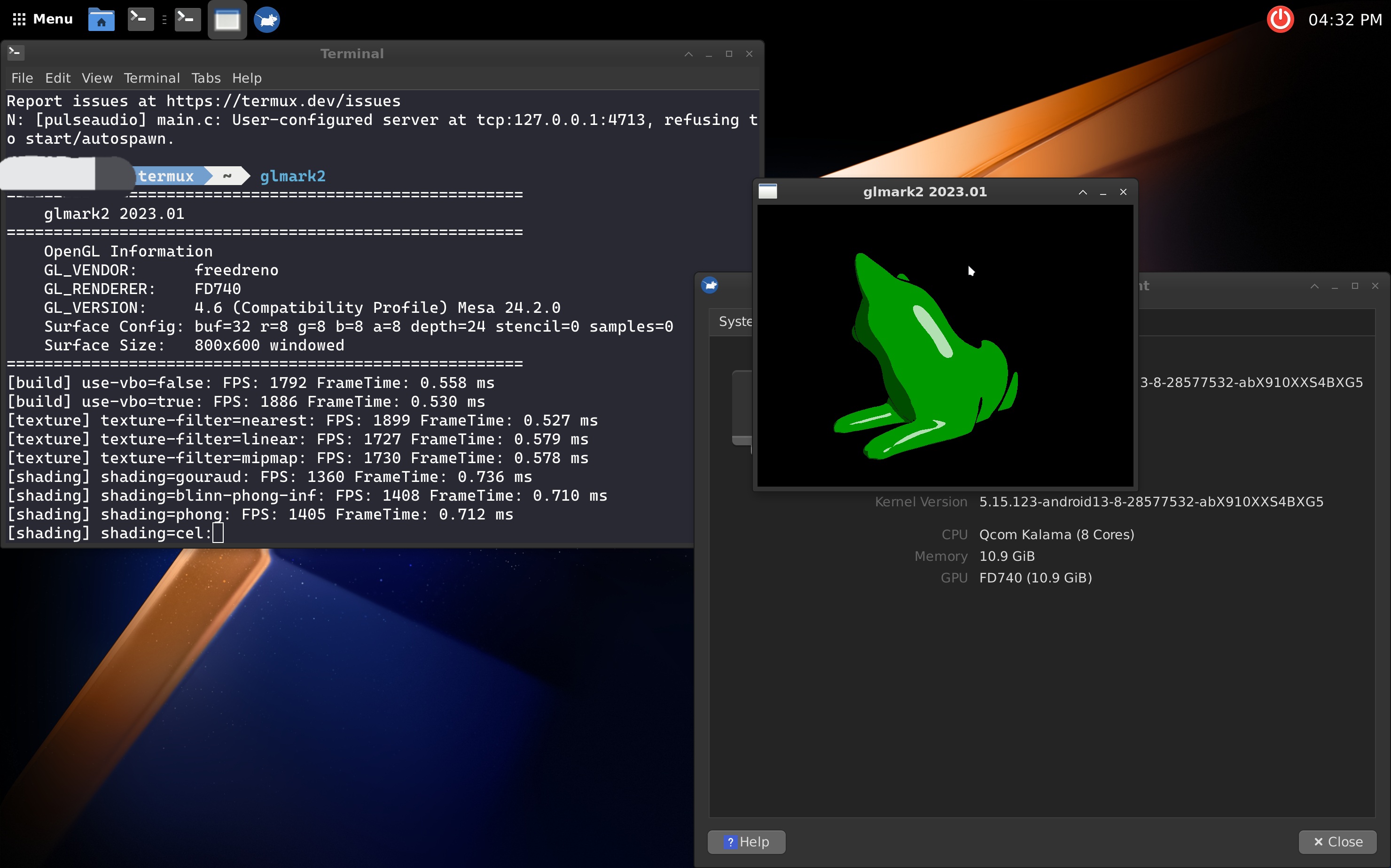Click the Close button in About window
The height and width of the screenshot is (868, 1391).
click(x=1337, y=842)
